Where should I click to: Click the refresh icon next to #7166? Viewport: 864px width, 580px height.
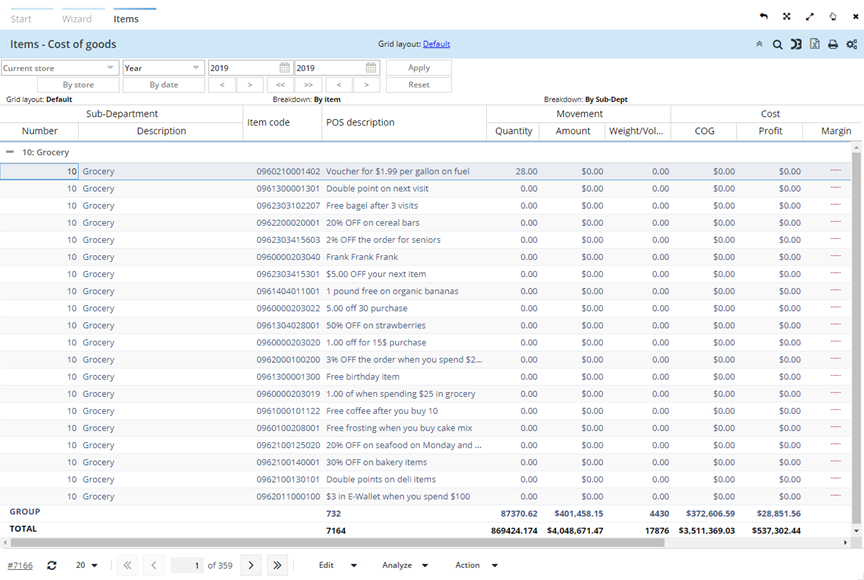(52, 566)
